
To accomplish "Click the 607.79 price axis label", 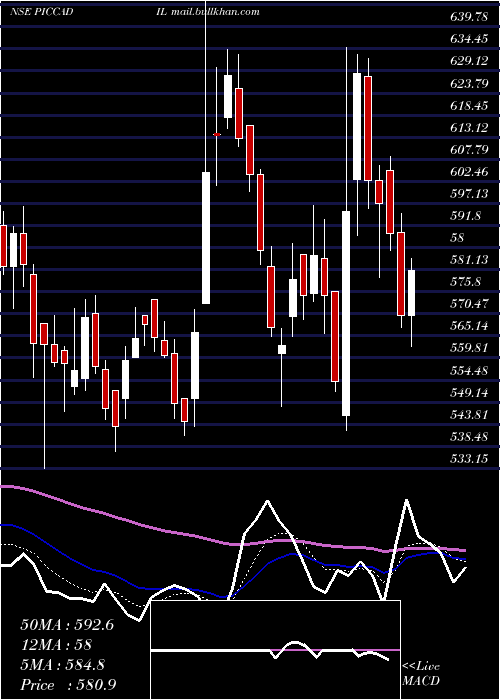I will pos(469,150).
